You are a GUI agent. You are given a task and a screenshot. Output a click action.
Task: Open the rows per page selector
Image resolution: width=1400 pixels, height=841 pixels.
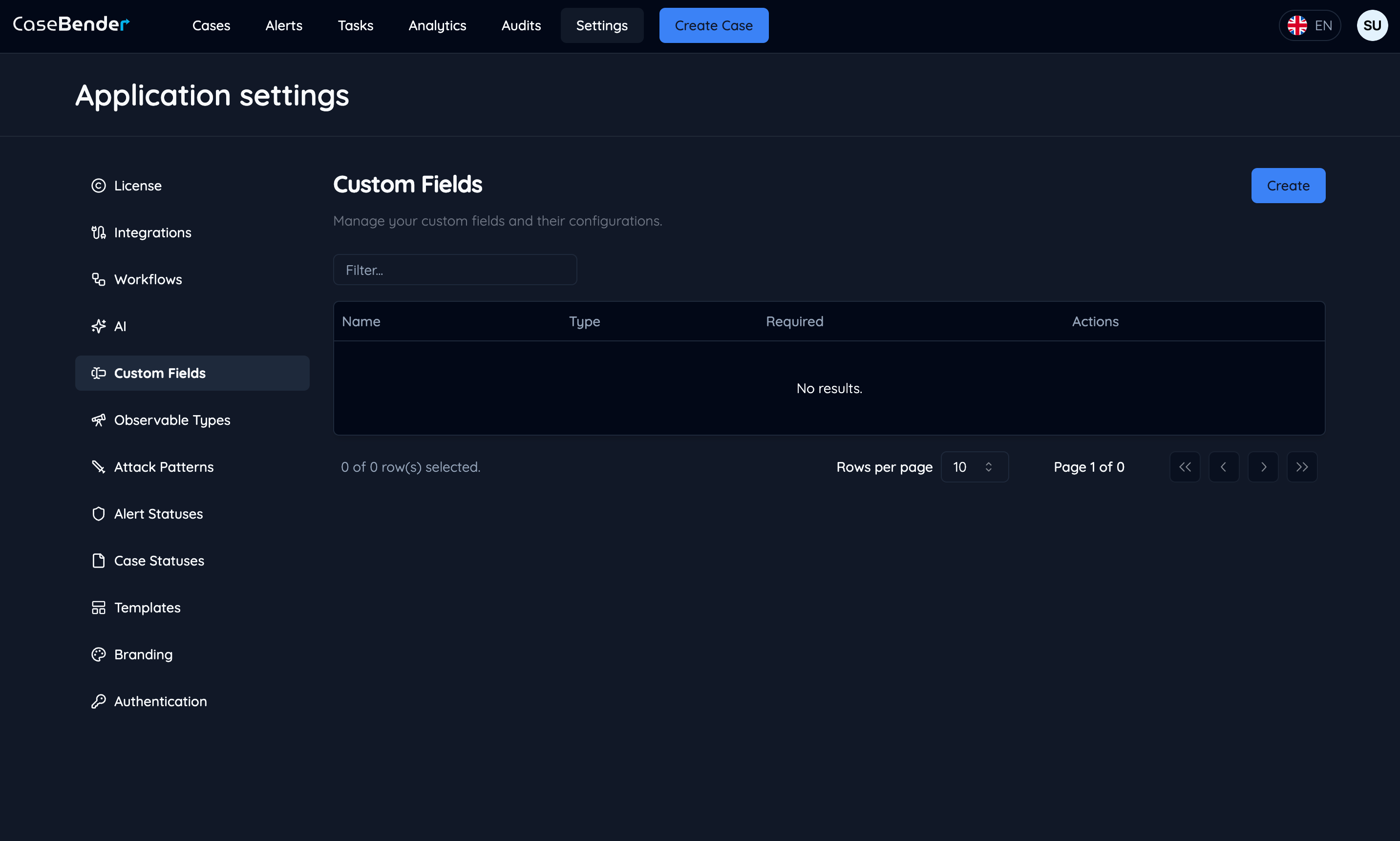click(975, 467)
